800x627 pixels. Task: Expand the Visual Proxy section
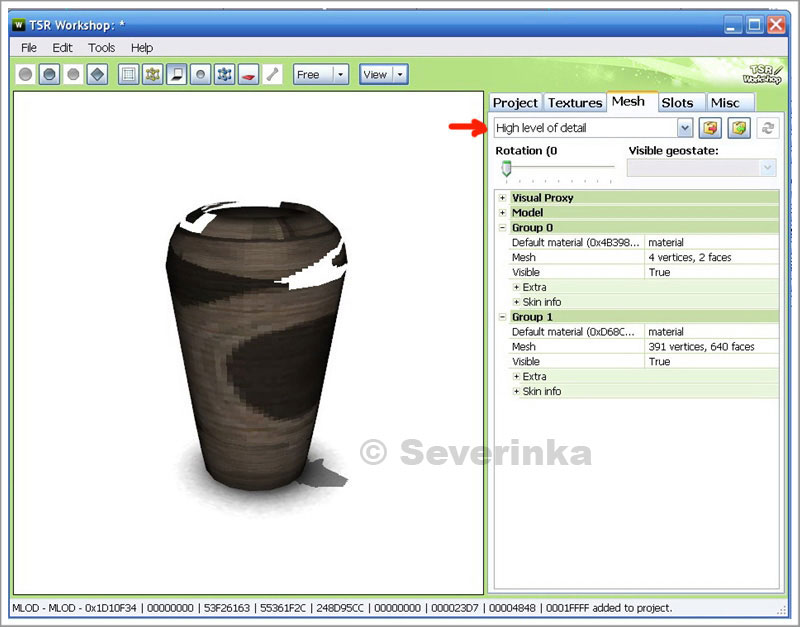tap(502, 198)
